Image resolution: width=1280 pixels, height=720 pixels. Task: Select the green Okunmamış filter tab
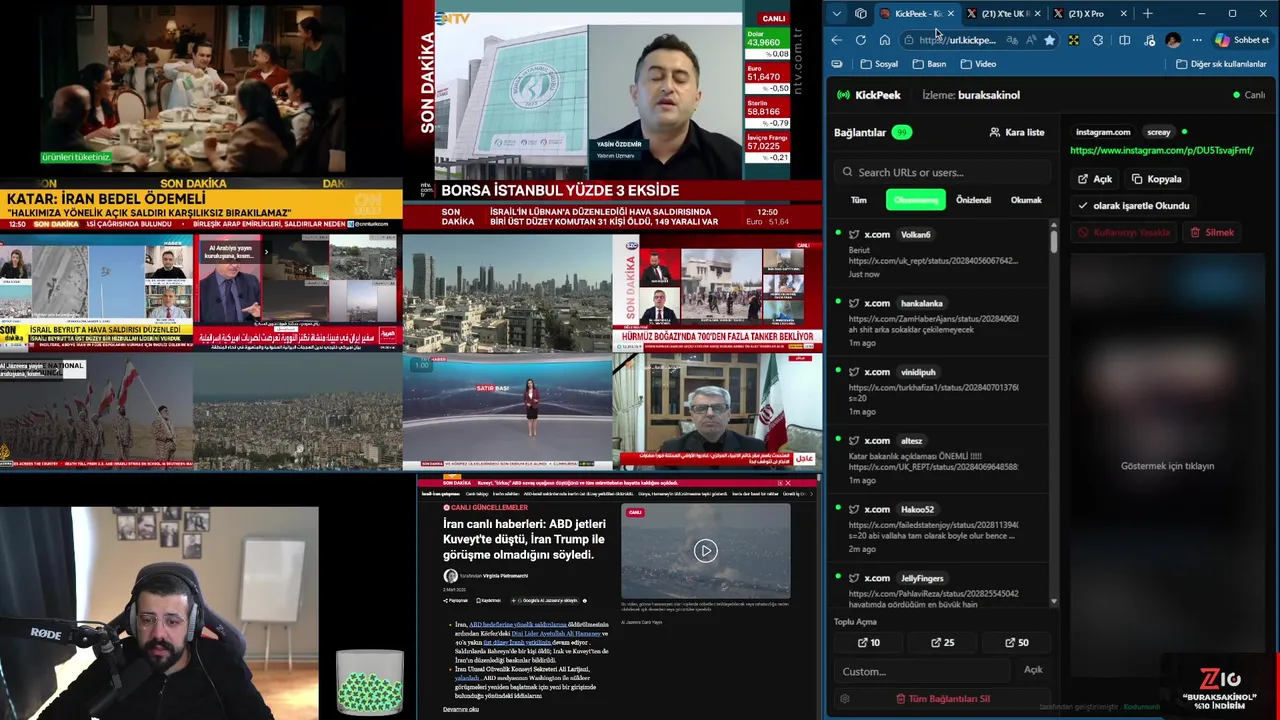(915, 200)
